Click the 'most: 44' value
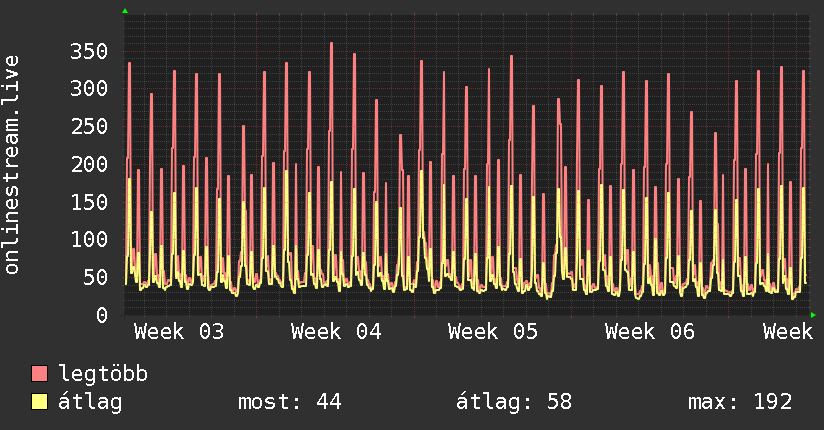The height and width of the screenshot is (430, 824). coord(290,402)
